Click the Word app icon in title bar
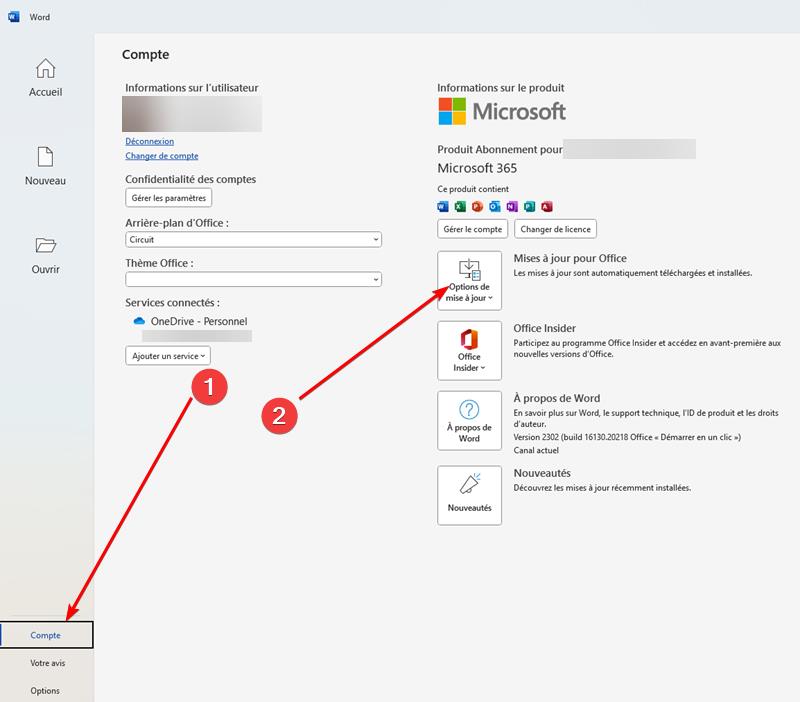Screen dimensions: 800x702 click(x=14, y=17)
